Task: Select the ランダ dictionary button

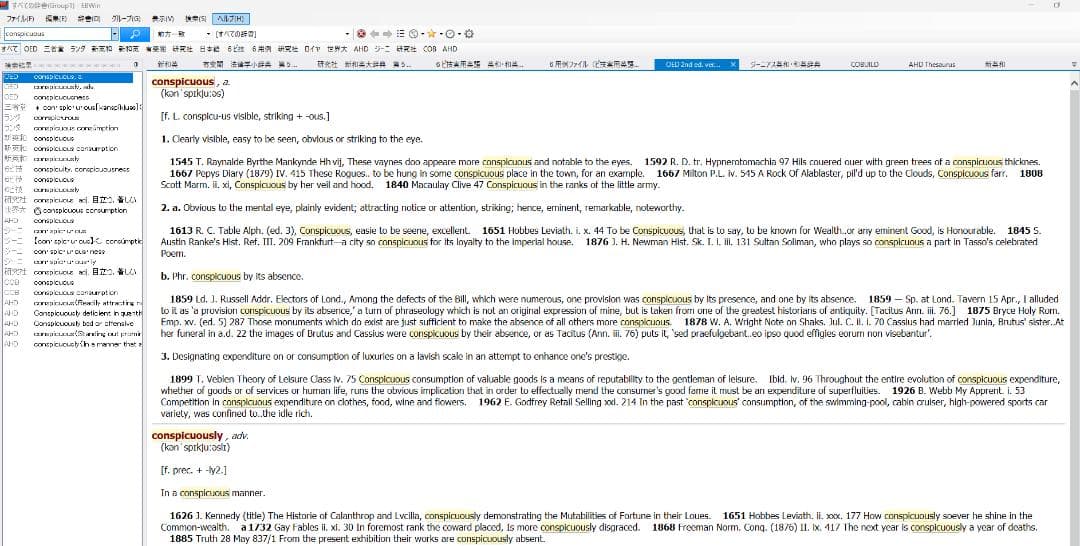Action: click(x=78, y=49)
